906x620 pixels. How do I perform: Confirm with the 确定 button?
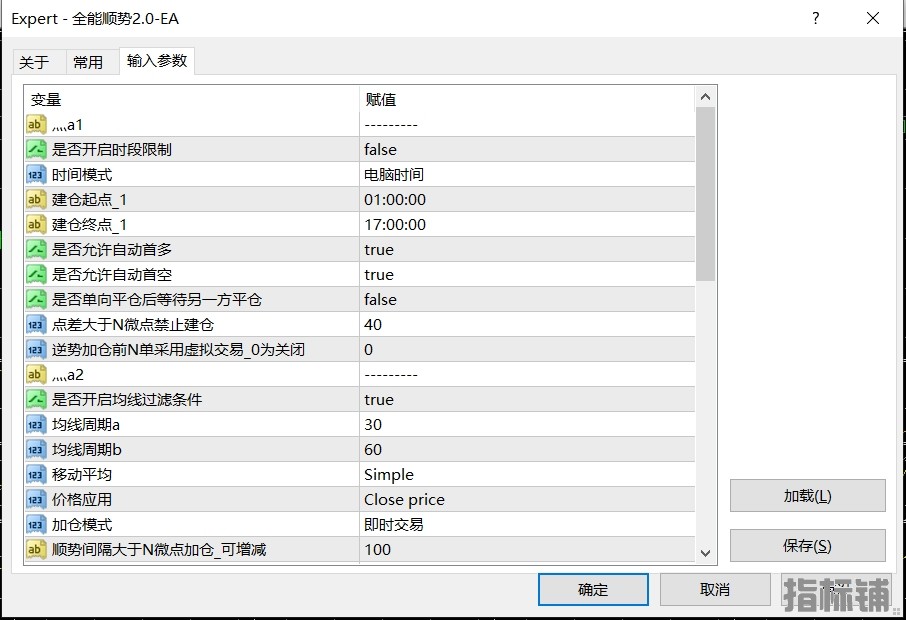593,589
